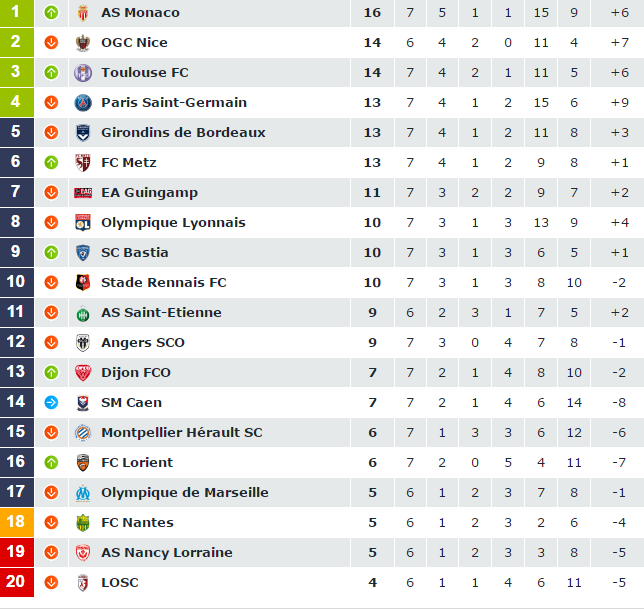Click the blue unchanged arrow beside SM Caen
This screenshot has width=644, height=609.
(x=51, y=402)
